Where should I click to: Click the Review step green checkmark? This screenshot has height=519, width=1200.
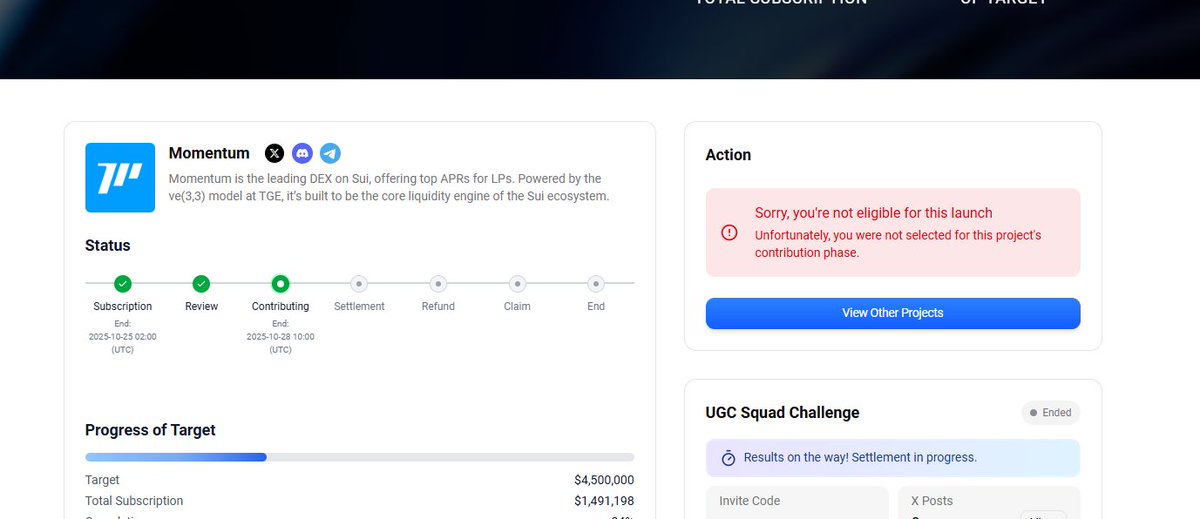201,284
